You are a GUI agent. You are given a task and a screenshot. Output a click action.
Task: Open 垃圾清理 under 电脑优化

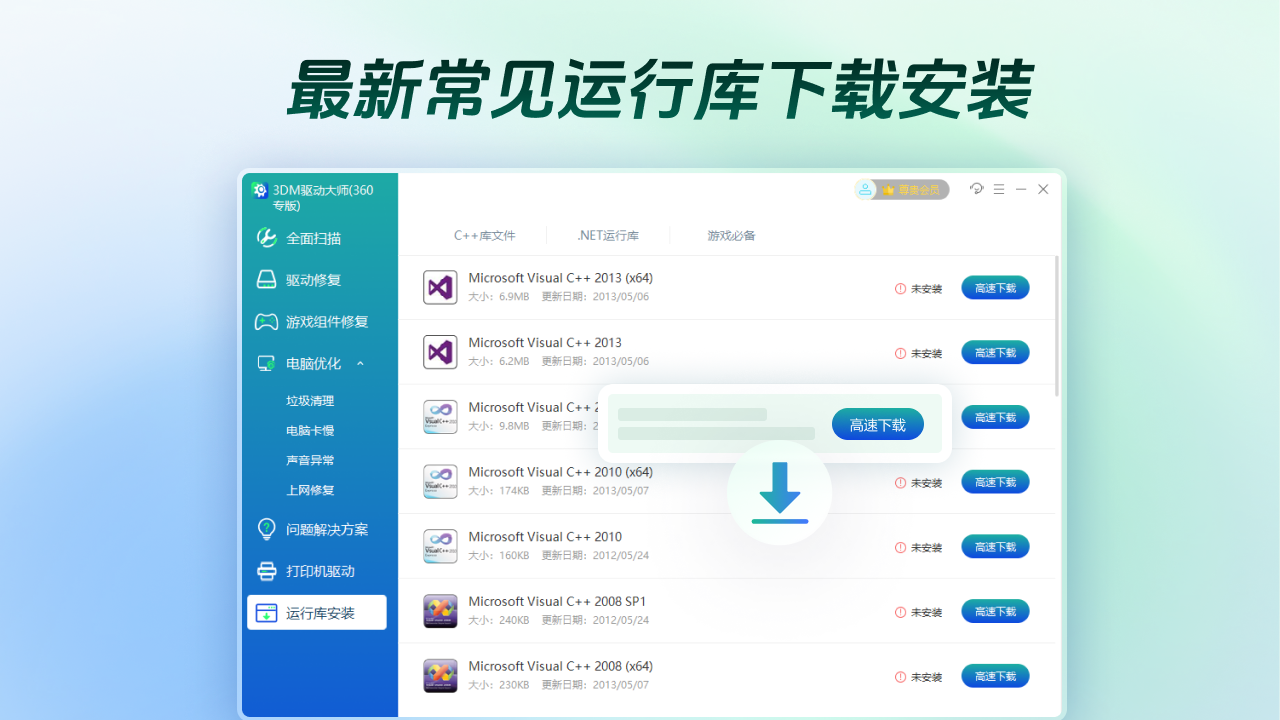click(310, 401)
